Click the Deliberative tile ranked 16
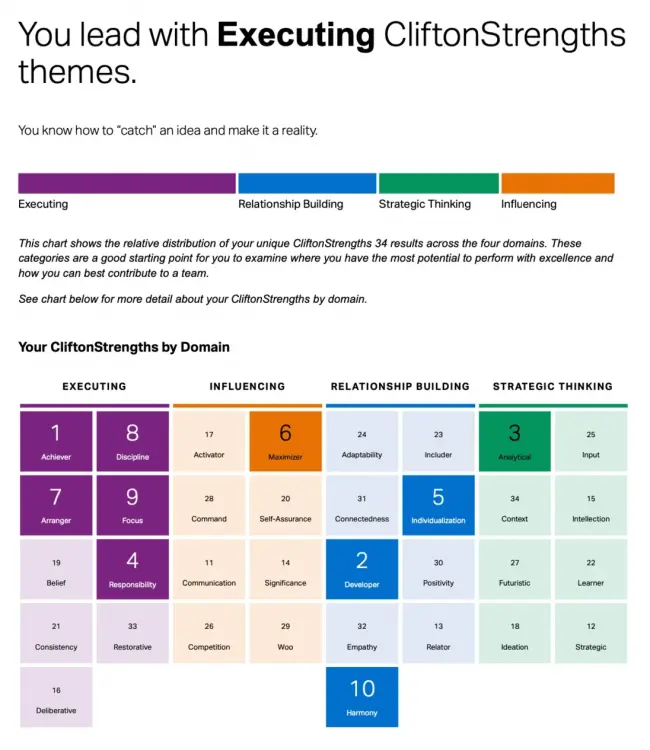The height and width of the screenshot is (750, 650). tap(56, 697)
